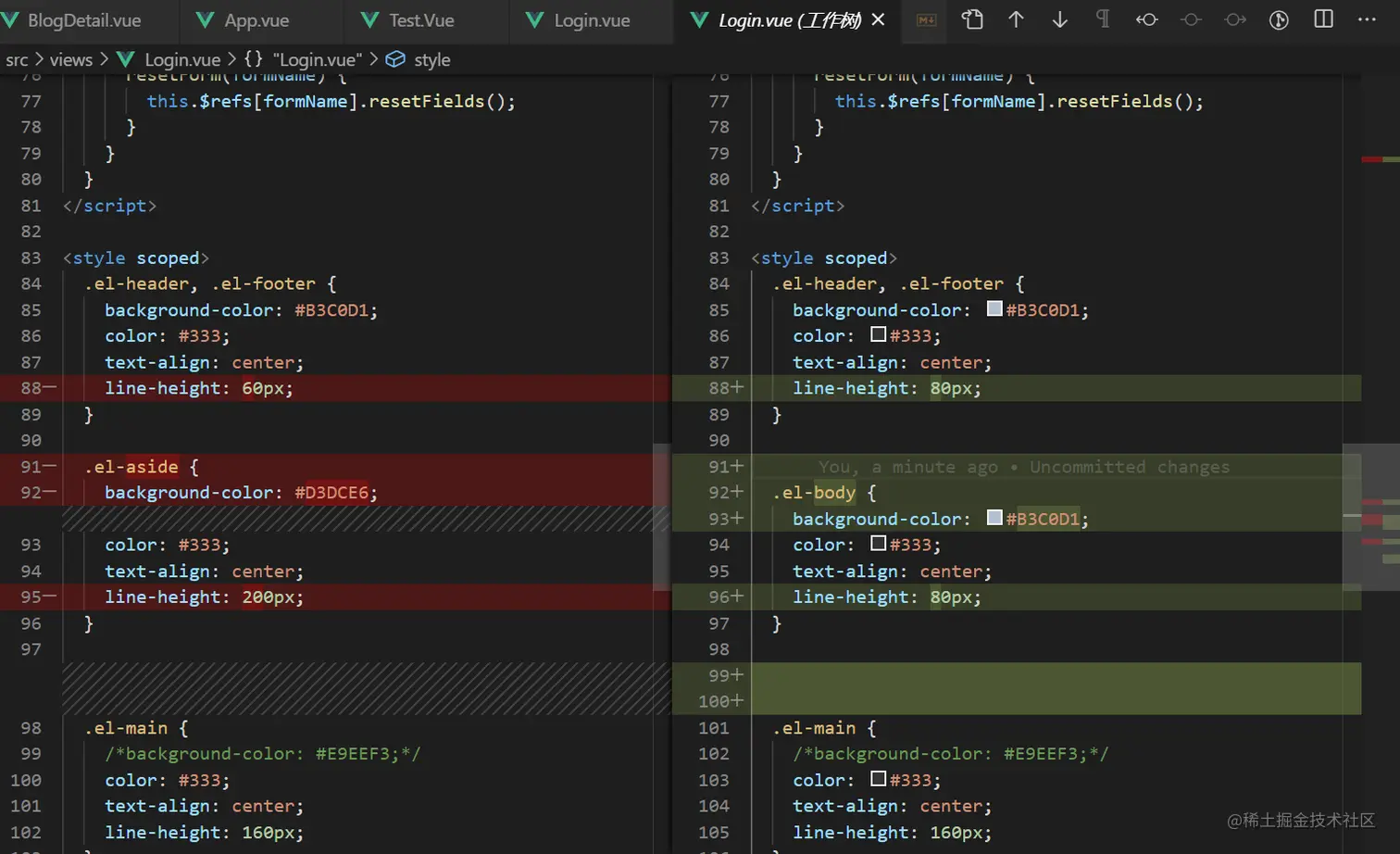Click the Open File icon in editor toolbar
Viewport: 1400px width, 854px height.
972,19
